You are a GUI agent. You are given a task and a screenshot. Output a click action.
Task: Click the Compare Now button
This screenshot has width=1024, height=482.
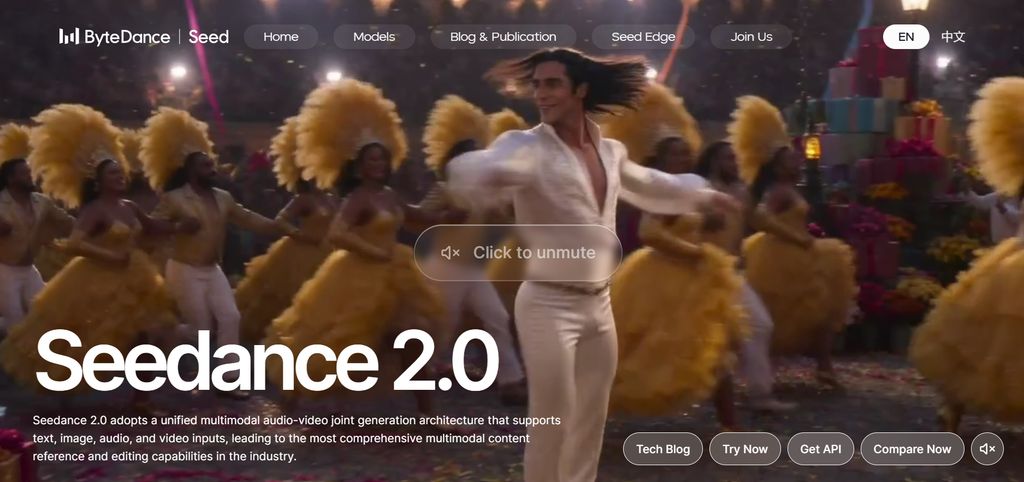click(x=912, y=449)
